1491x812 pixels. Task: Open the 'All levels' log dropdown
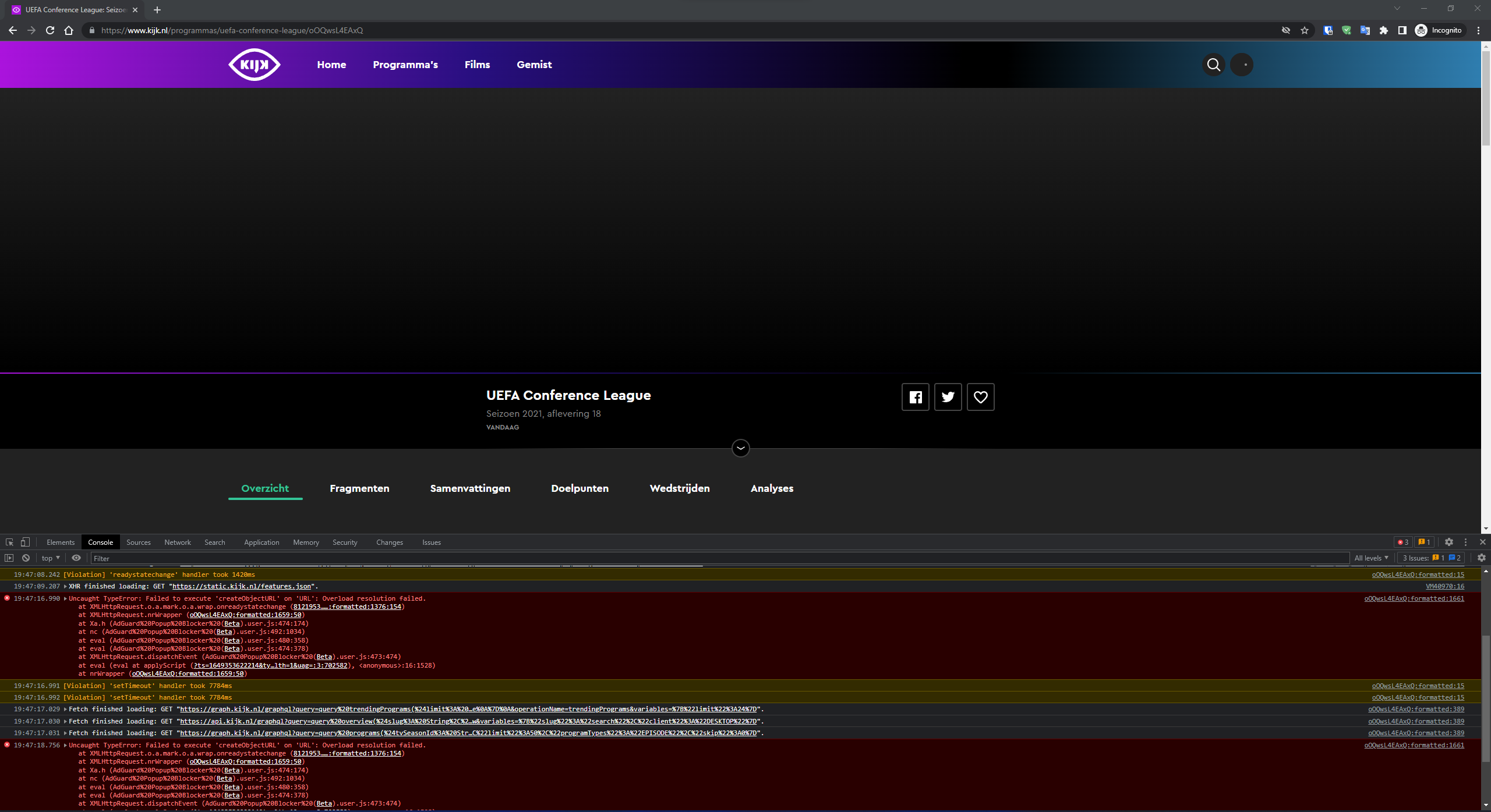(x=1371, y=558)
